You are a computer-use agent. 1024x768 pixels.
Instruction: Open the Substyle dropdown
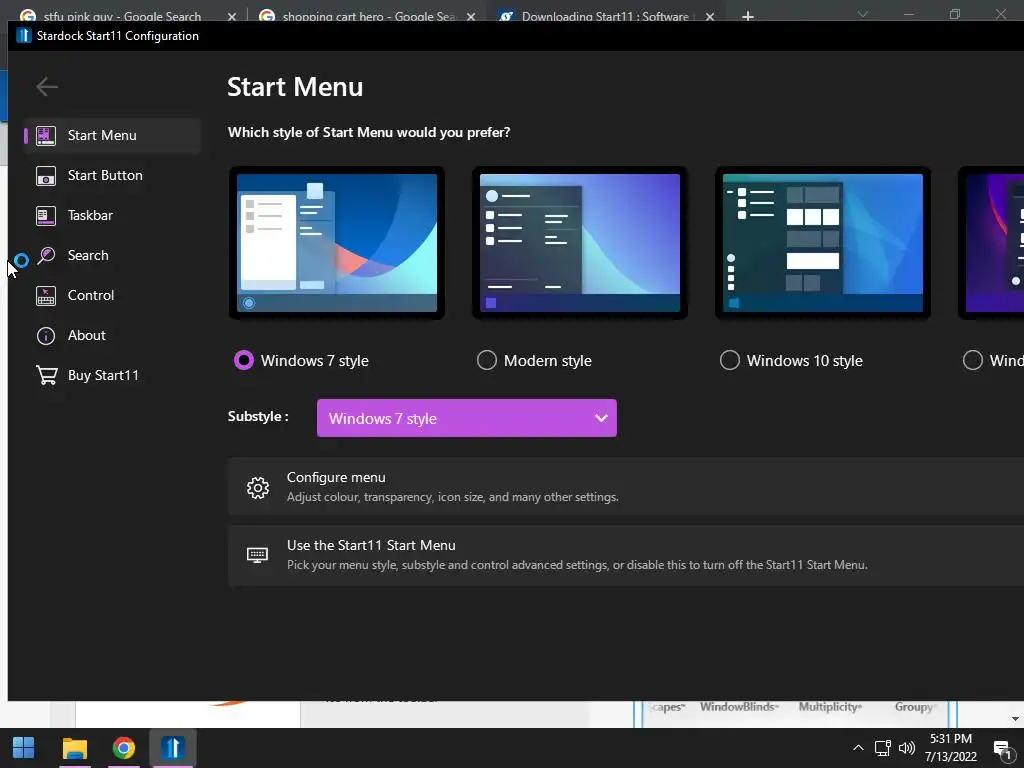[466, 418]
